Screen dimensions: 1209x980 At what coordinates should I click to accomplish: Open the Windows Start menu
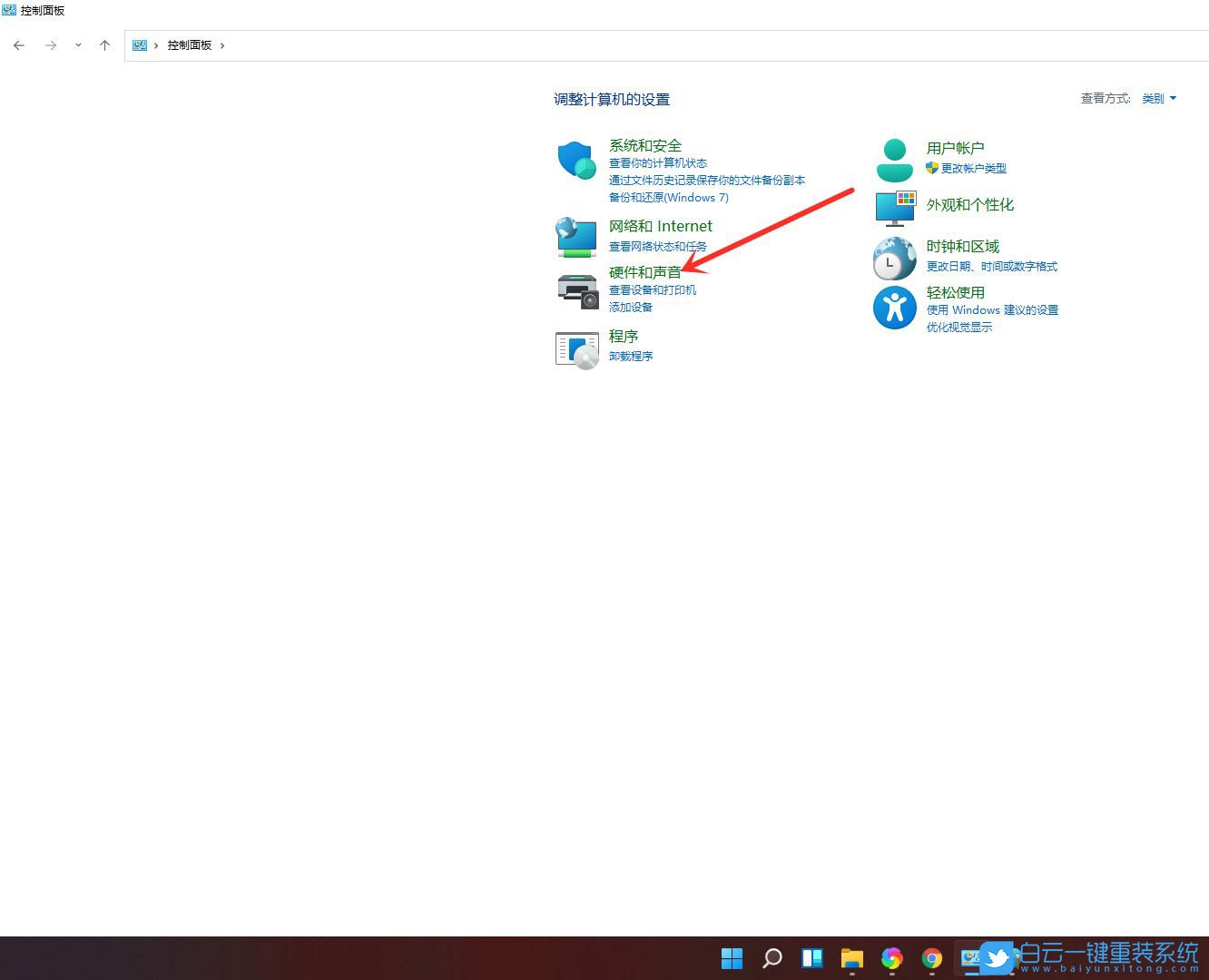[x=732, y=958]
